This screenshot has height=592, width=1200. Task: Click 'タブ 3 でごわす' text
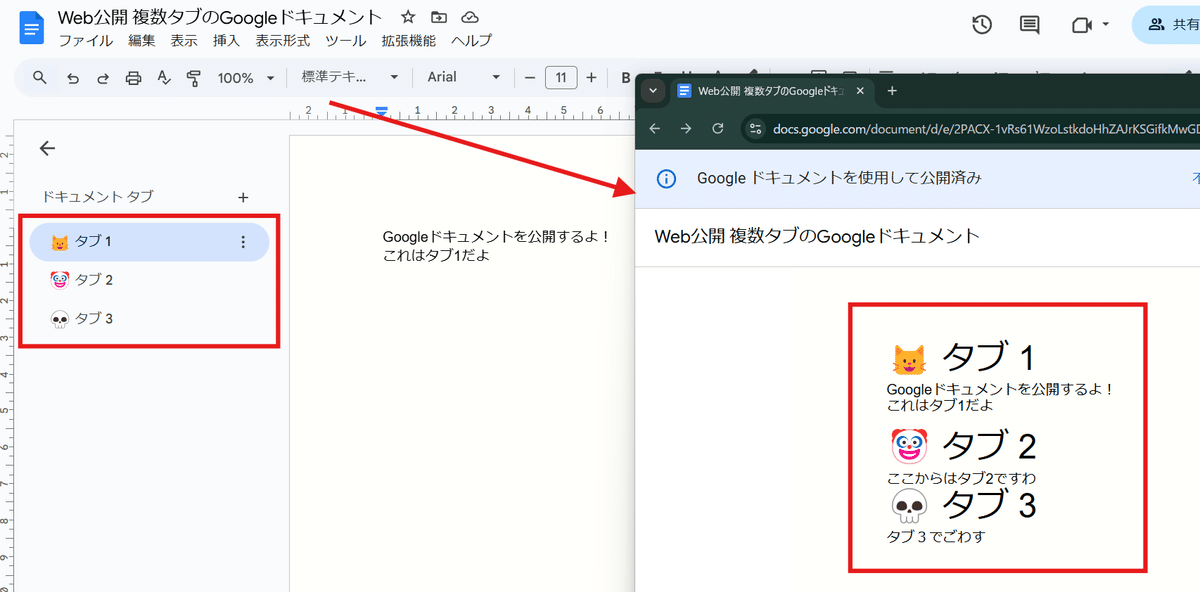(x=936, y=536)
